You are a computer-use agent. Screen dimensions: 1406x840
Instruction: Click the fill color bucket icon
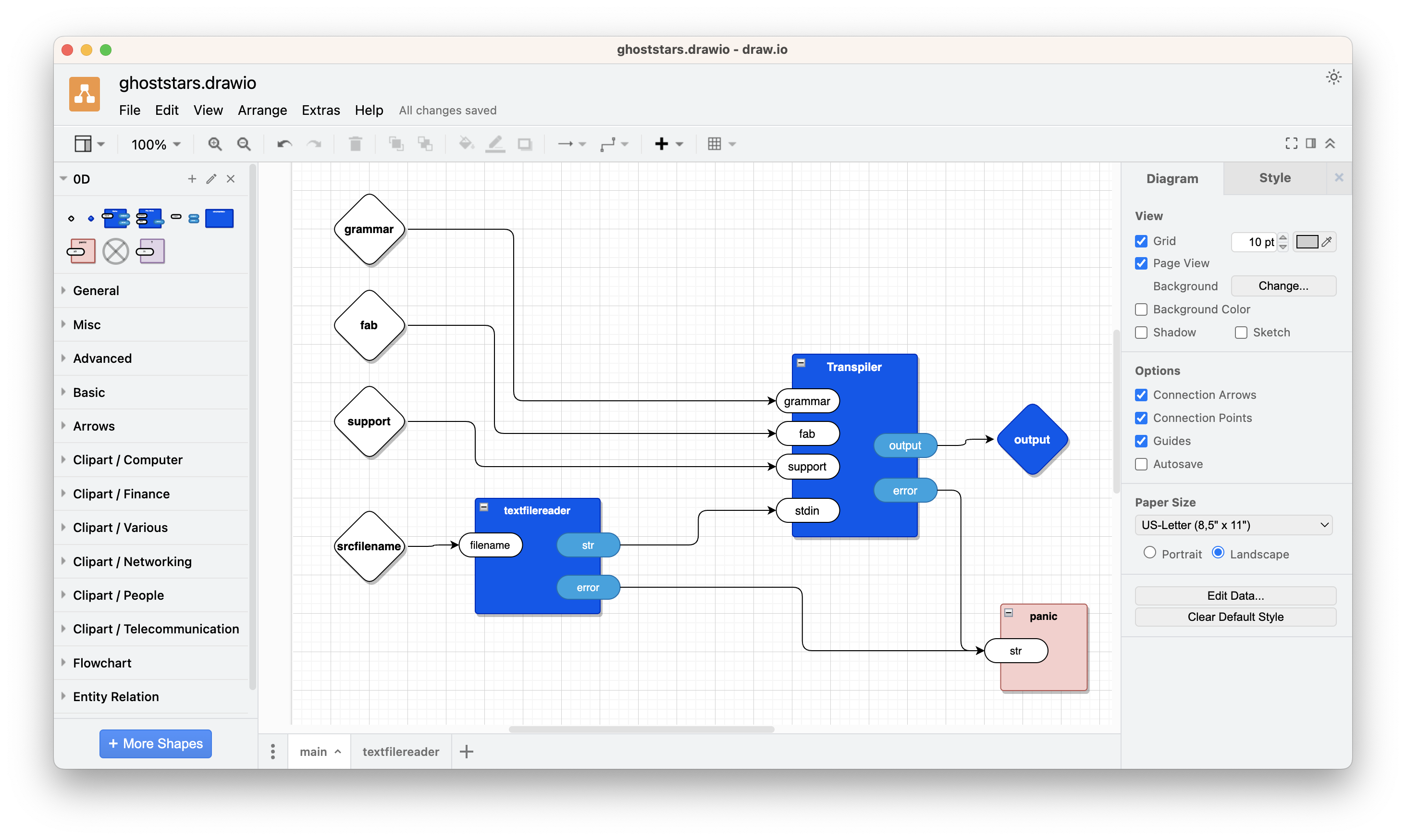[466, 144]
